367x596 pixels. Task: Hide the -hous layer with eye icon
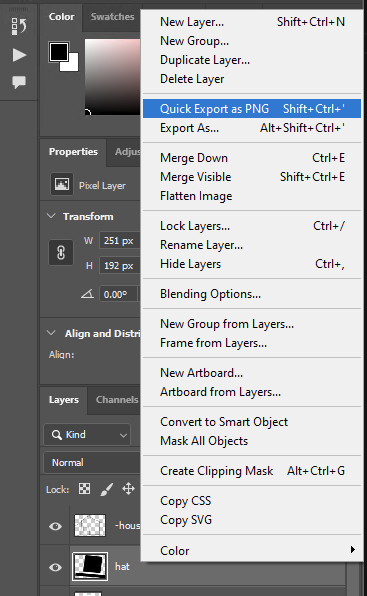click(55, 526)
